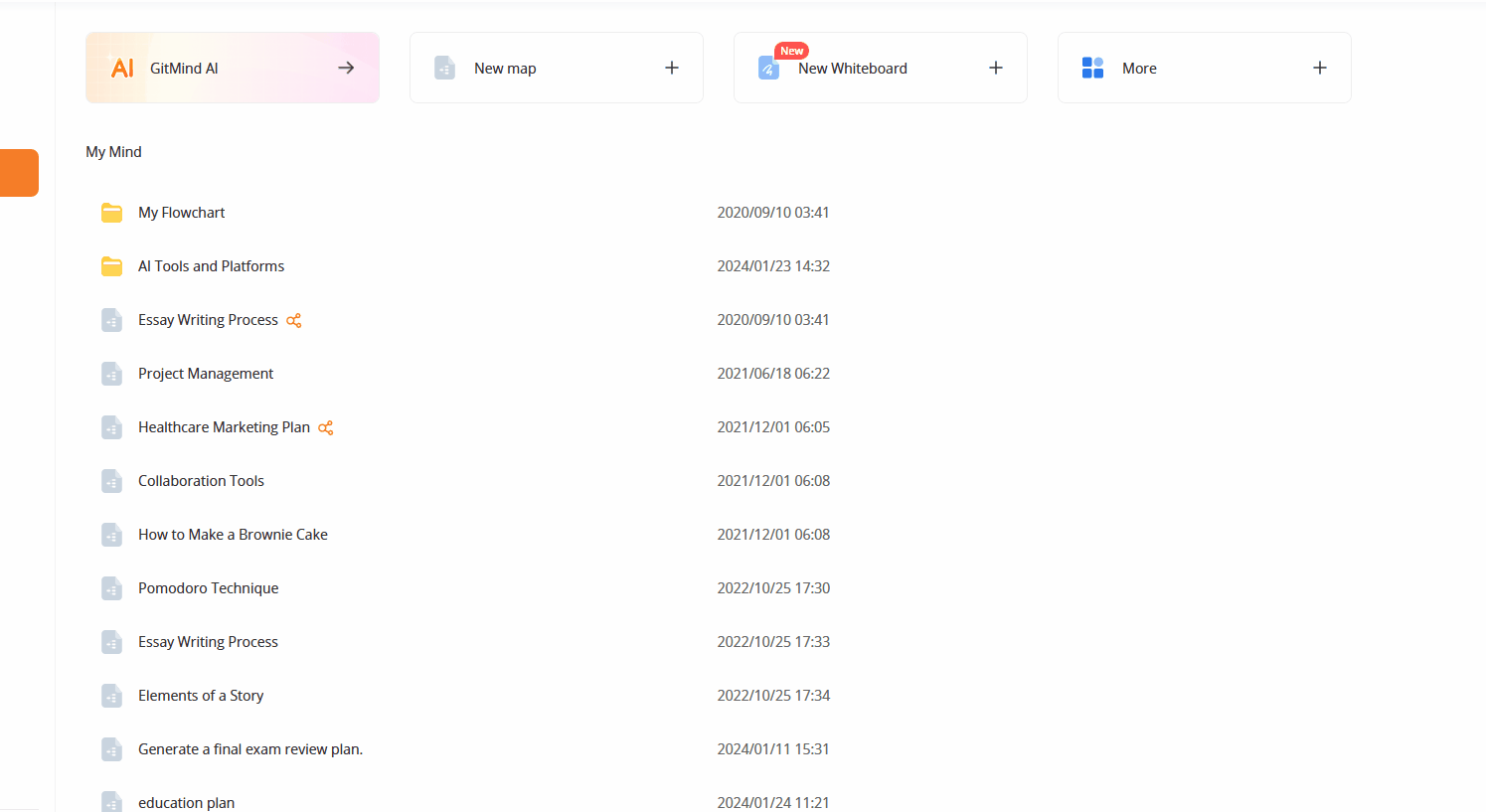Viewport: 1486px width, 812px height.
Task: Open the education plan mind map
Action: pos(186,803)
